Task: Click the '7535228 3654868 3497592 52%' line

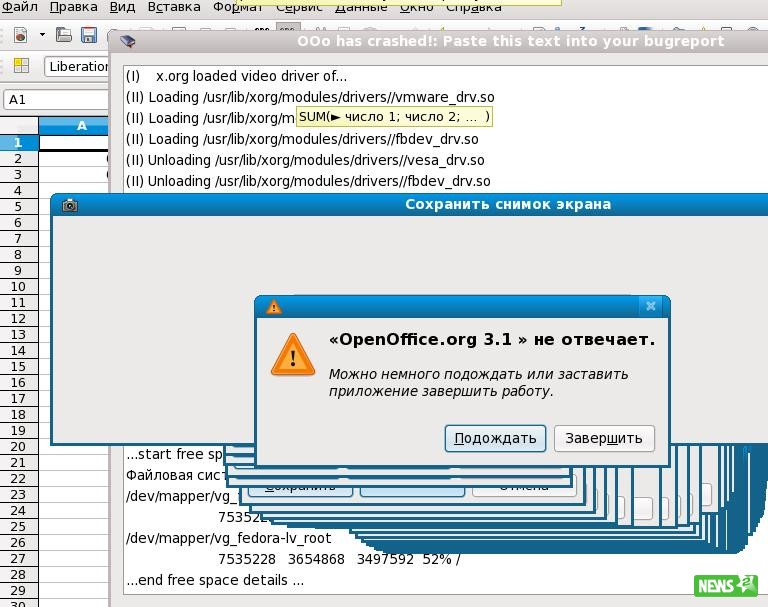Action: coord(339,559)
